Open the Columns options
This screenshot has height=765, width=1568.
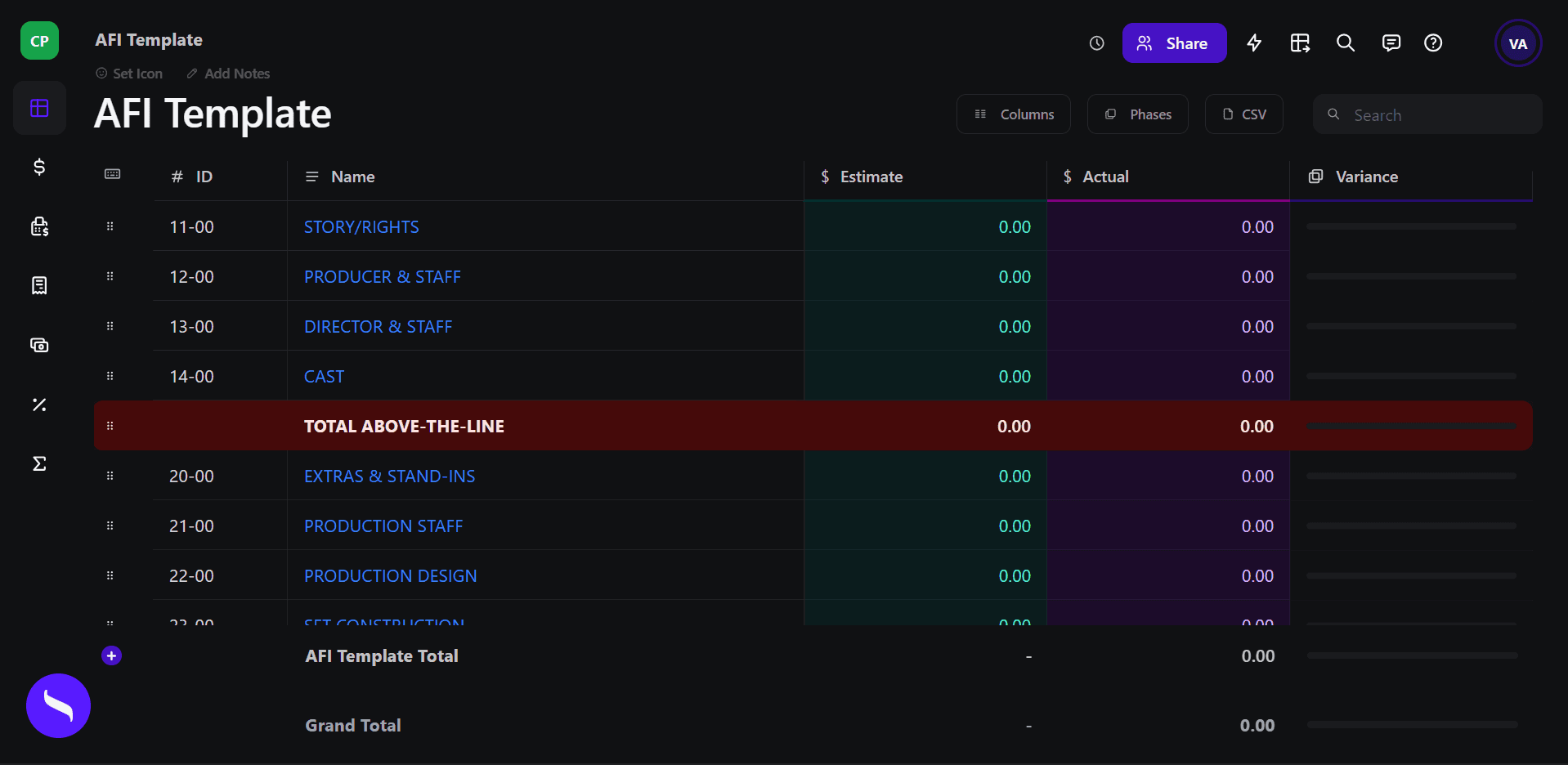tap(1014, 114)
